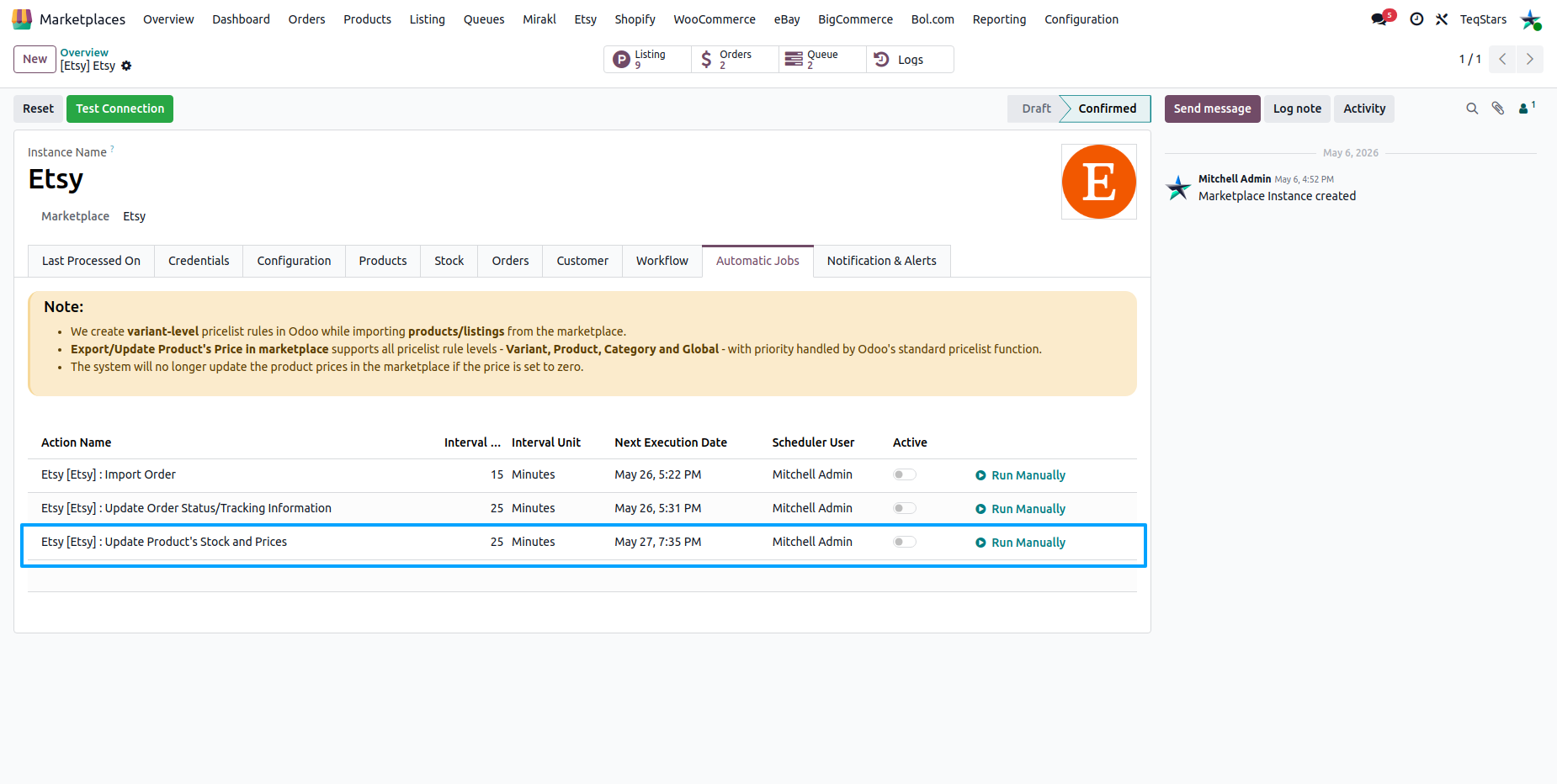
Task: Open the Orders top menu
Action: click(306, 19)
